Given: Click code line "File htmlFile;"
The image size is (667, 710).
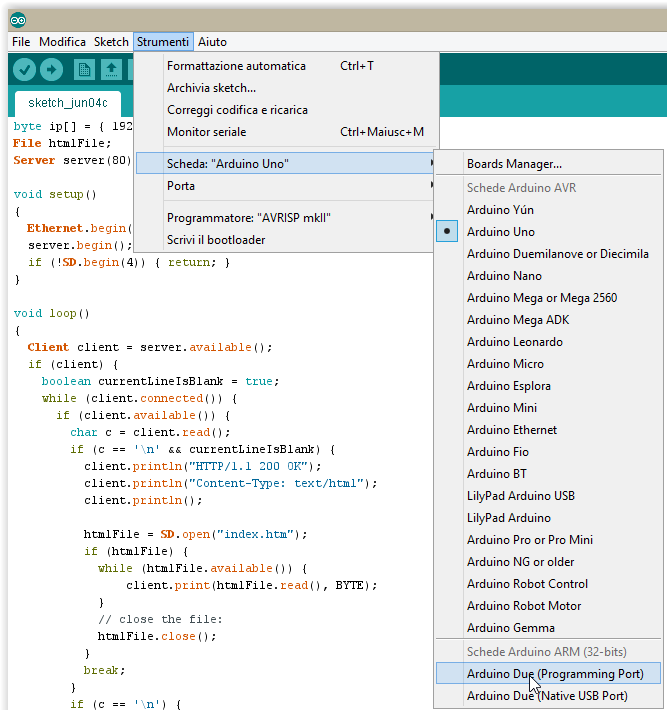Looking at the screenshot, I should click(62, 144).
